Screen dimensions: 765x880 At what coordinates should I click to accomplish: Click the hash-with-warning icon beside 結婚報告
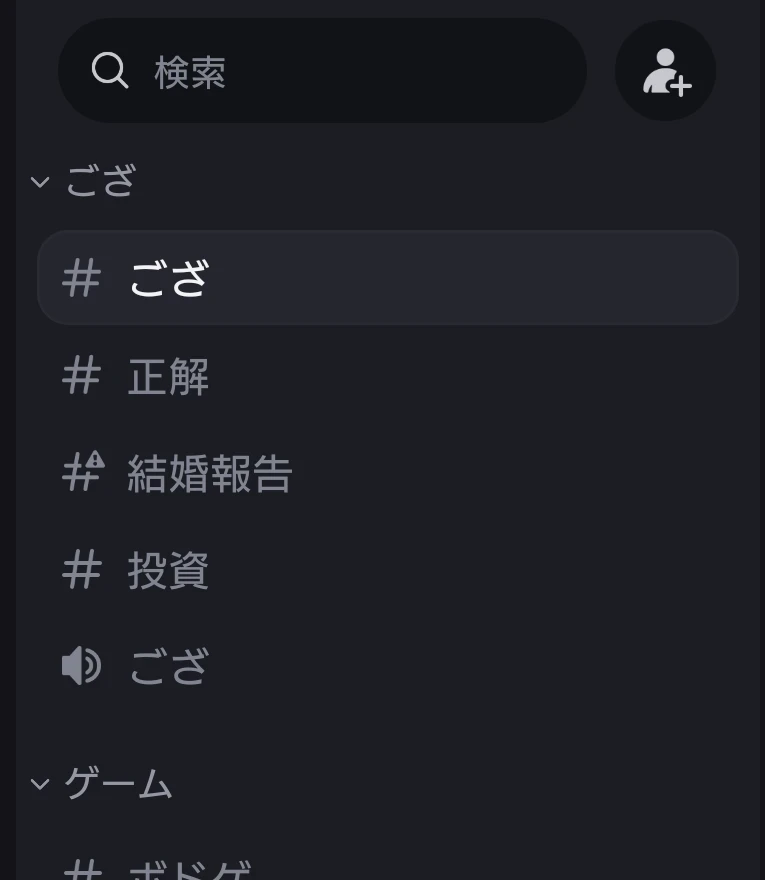point(83,471)
